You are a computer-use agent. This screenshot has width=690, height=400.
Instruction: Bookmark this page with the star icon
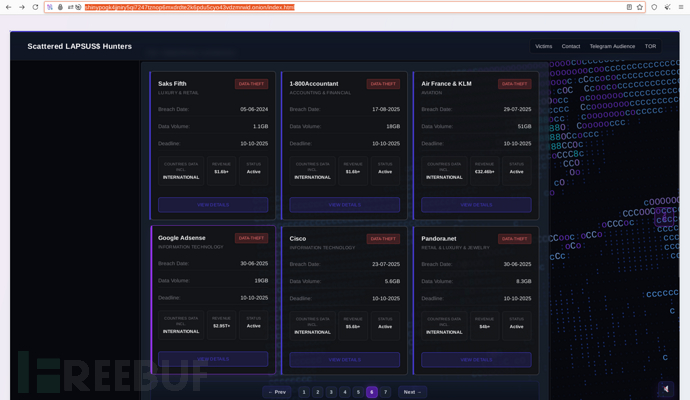[640, 7]
